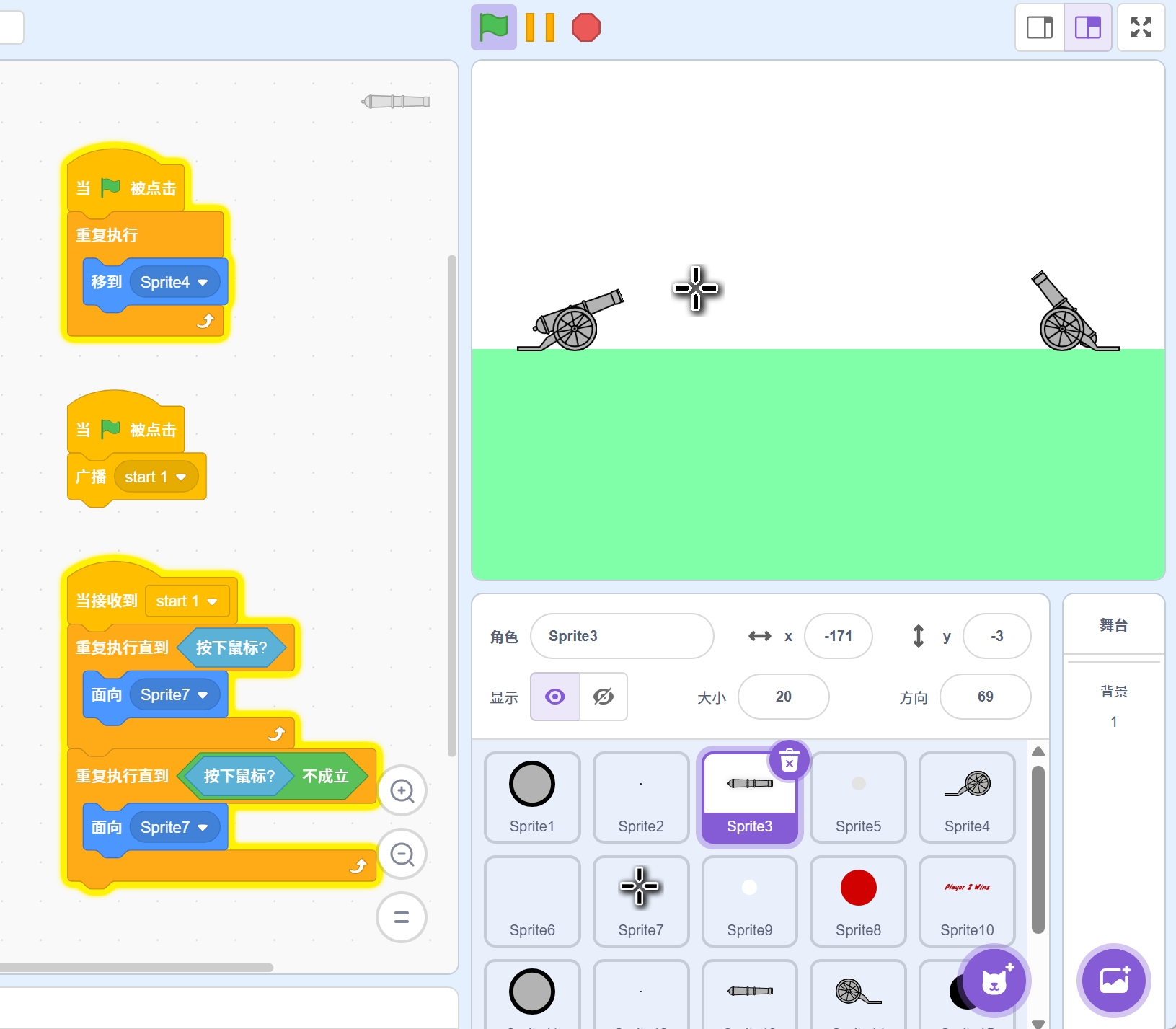Viewport: 1176px width, 1029px height.
Task: Delete Sprite3 using the trash icon
Action: pos(790,760)
